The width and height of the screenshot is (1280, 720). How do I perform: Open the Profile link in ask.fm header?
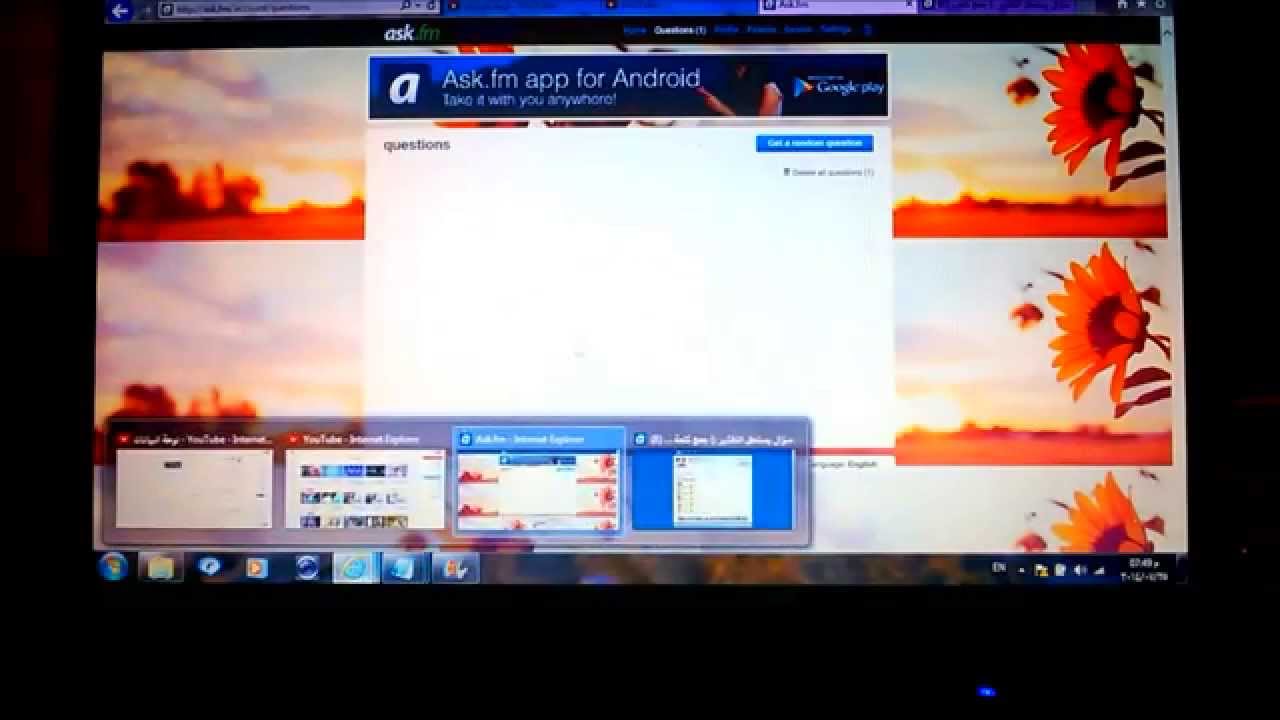[726, 30]
